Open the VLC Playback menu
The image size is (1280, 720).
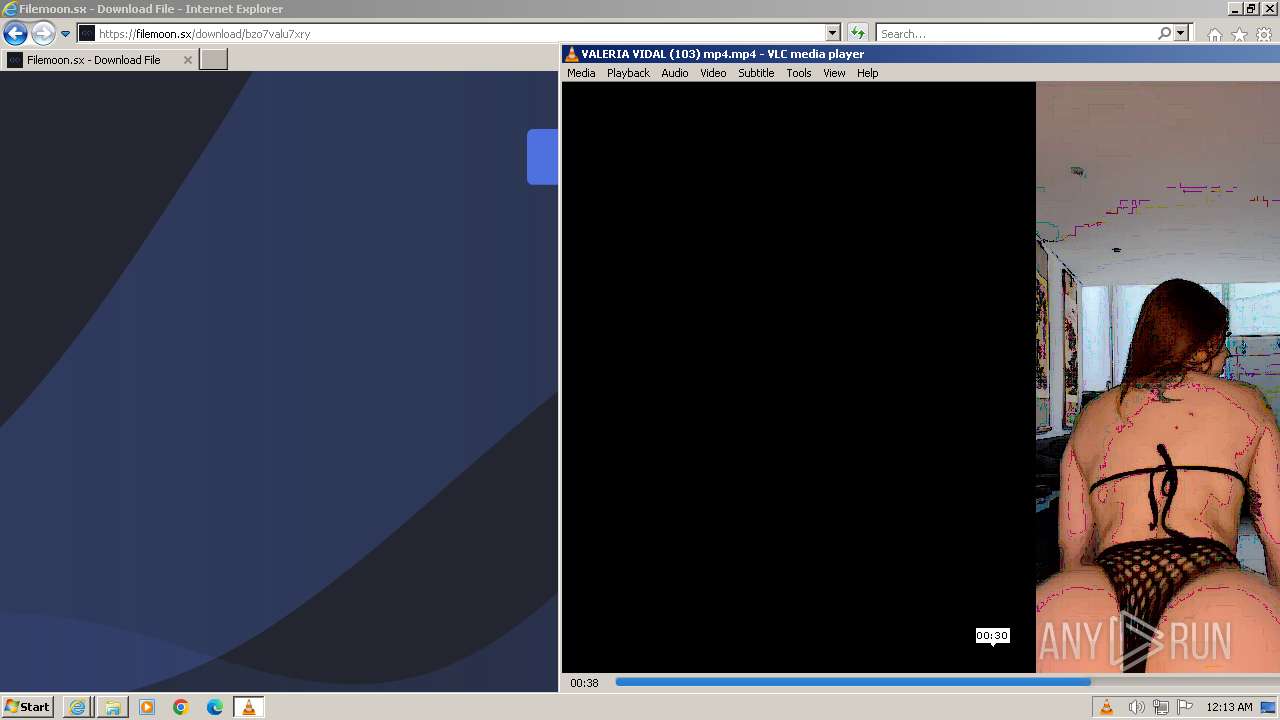click(628, 73)
